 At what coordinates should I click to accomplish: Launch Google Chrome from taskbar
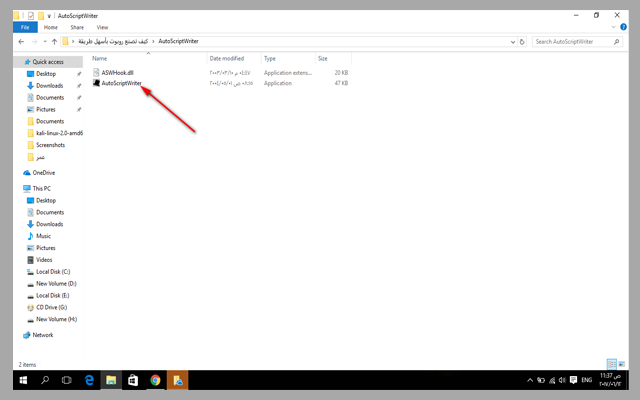tap(155, 380)
